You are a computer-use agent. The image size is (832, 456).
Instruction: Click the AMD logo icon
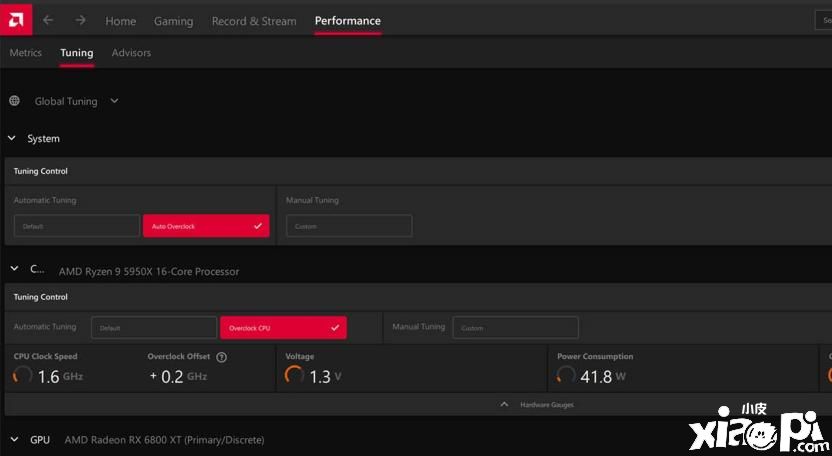(16, 20)
